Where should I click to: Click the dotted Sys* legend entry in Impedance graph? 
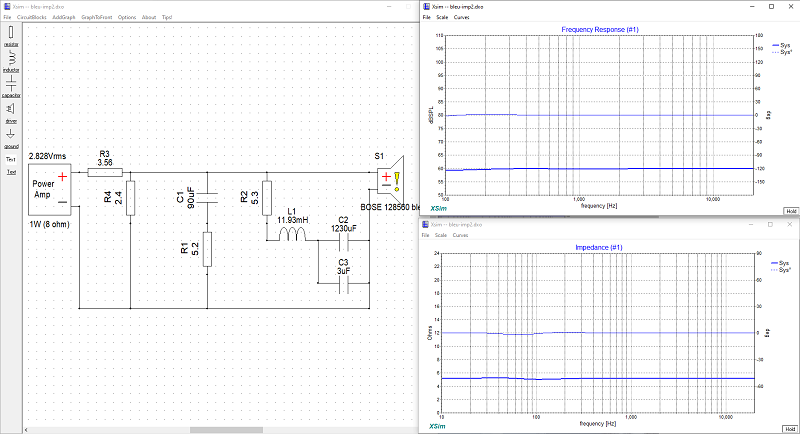[x=781, y=270]
